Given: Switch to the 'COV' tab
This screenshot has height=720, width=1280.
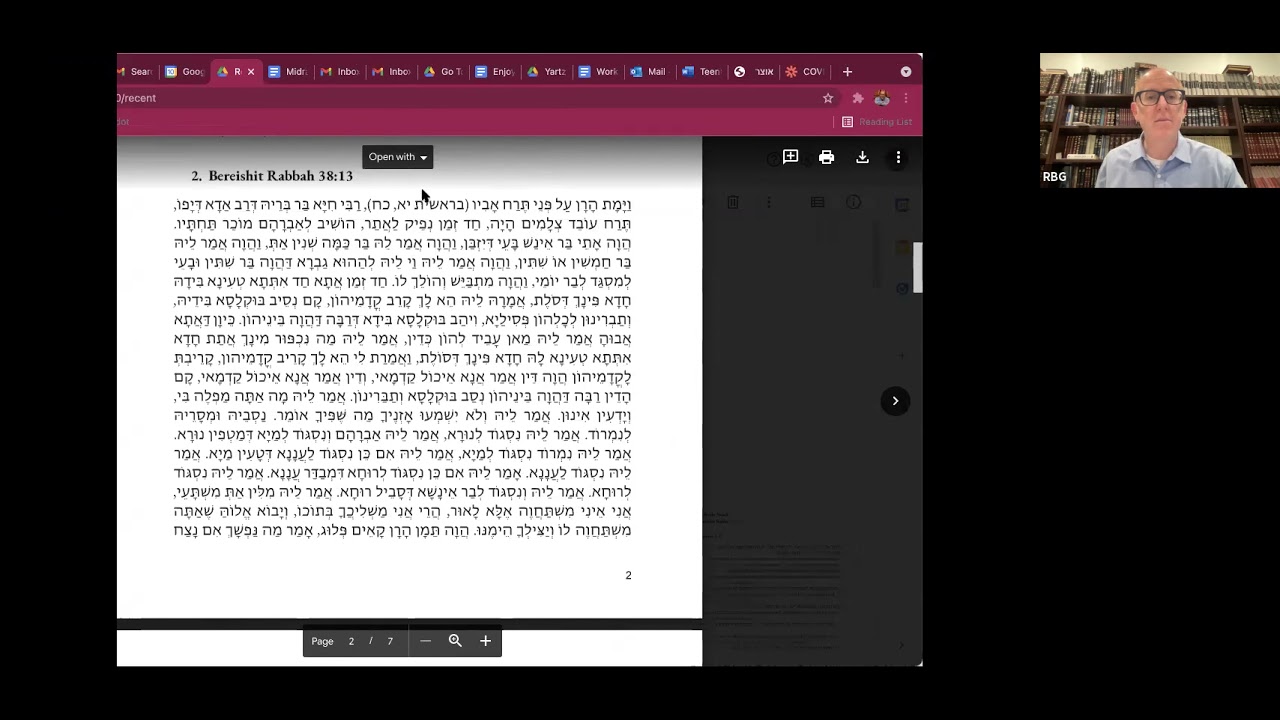Looking at the screenshot, I should (x=806, y=72).
